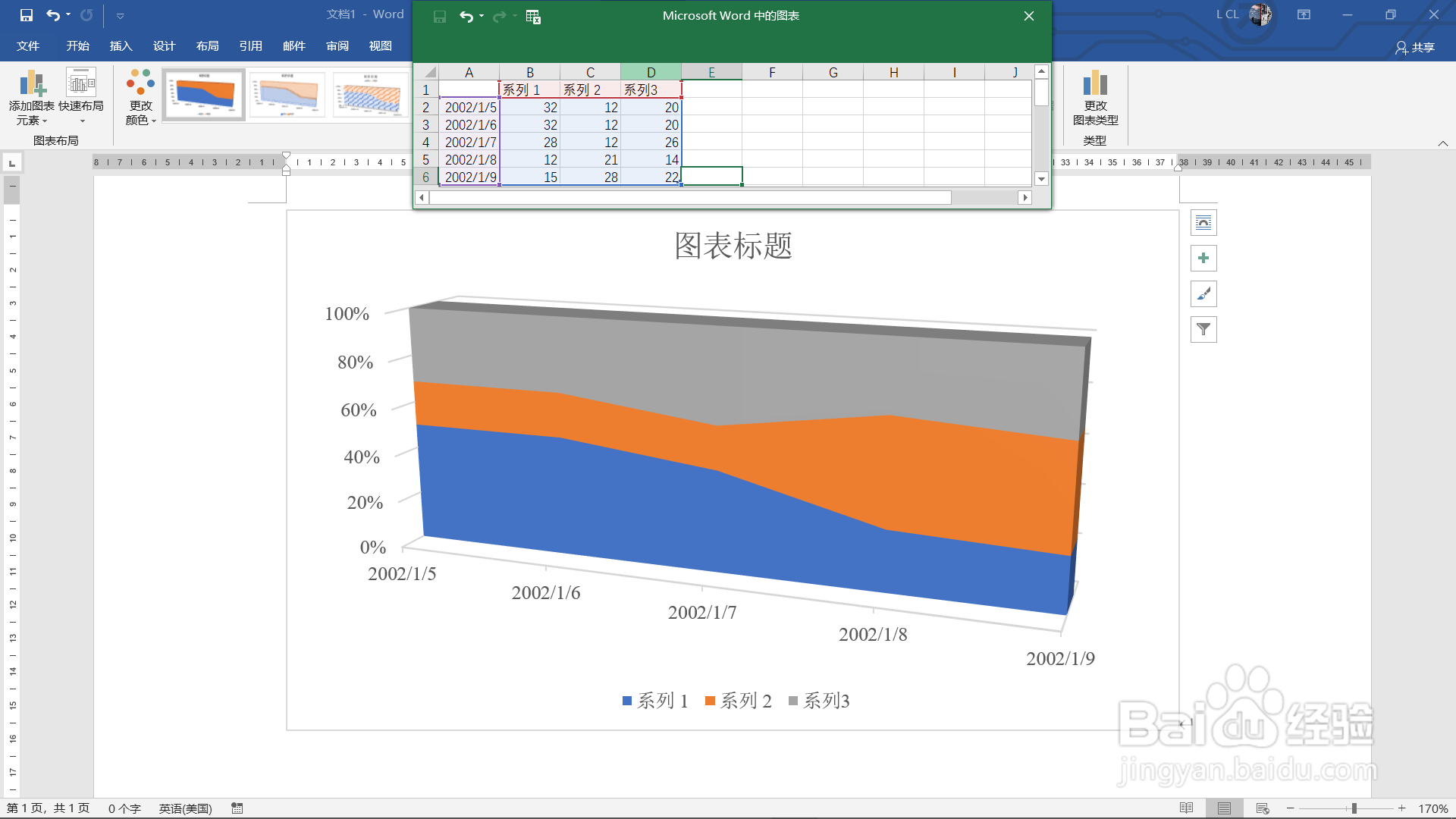This screenshot has height=819, width=1456.
Task: Open the Chart Styles brush button
Action: 1203,294
